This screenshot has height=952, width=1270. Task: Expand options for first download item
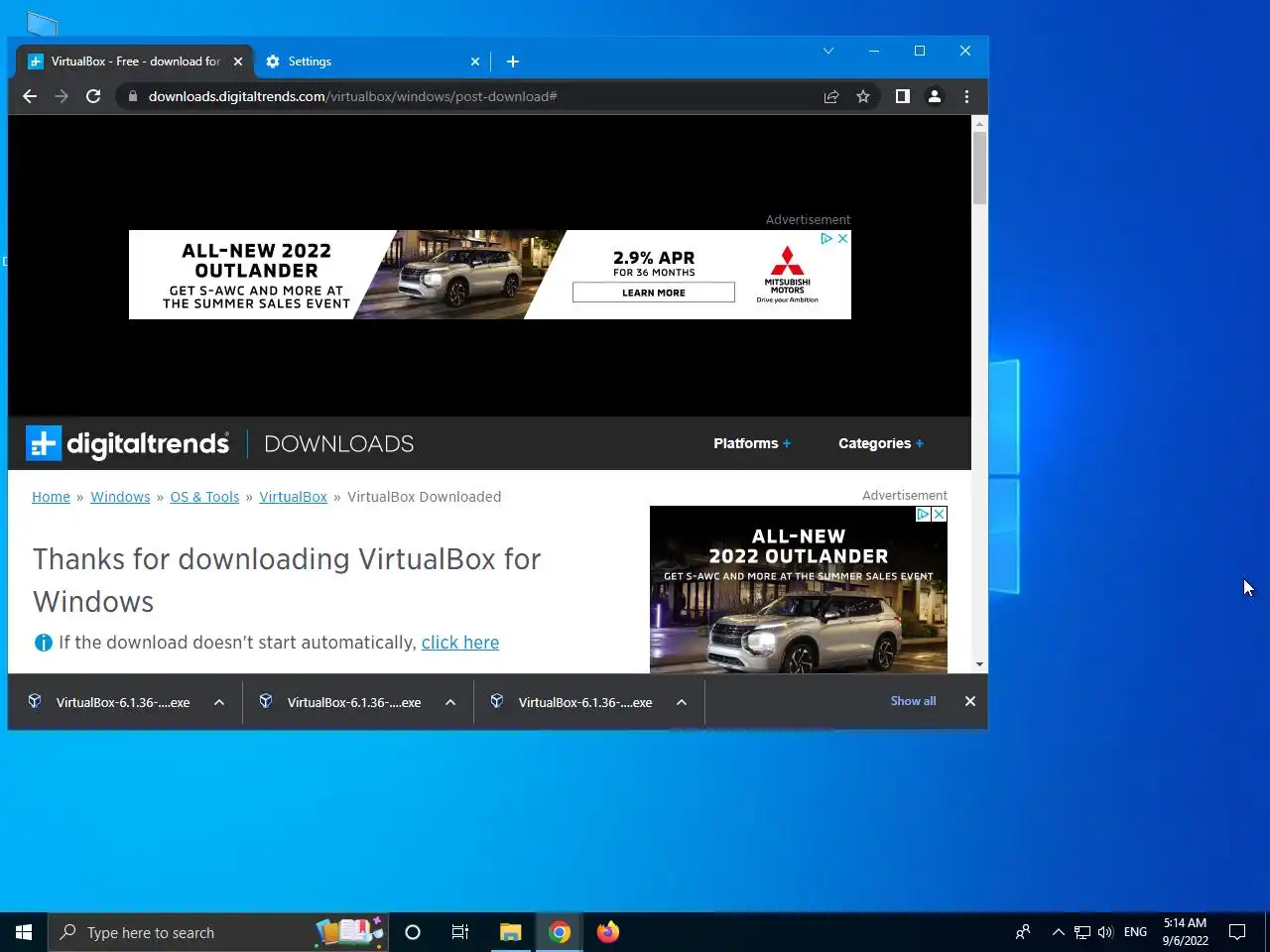(219, 702)
